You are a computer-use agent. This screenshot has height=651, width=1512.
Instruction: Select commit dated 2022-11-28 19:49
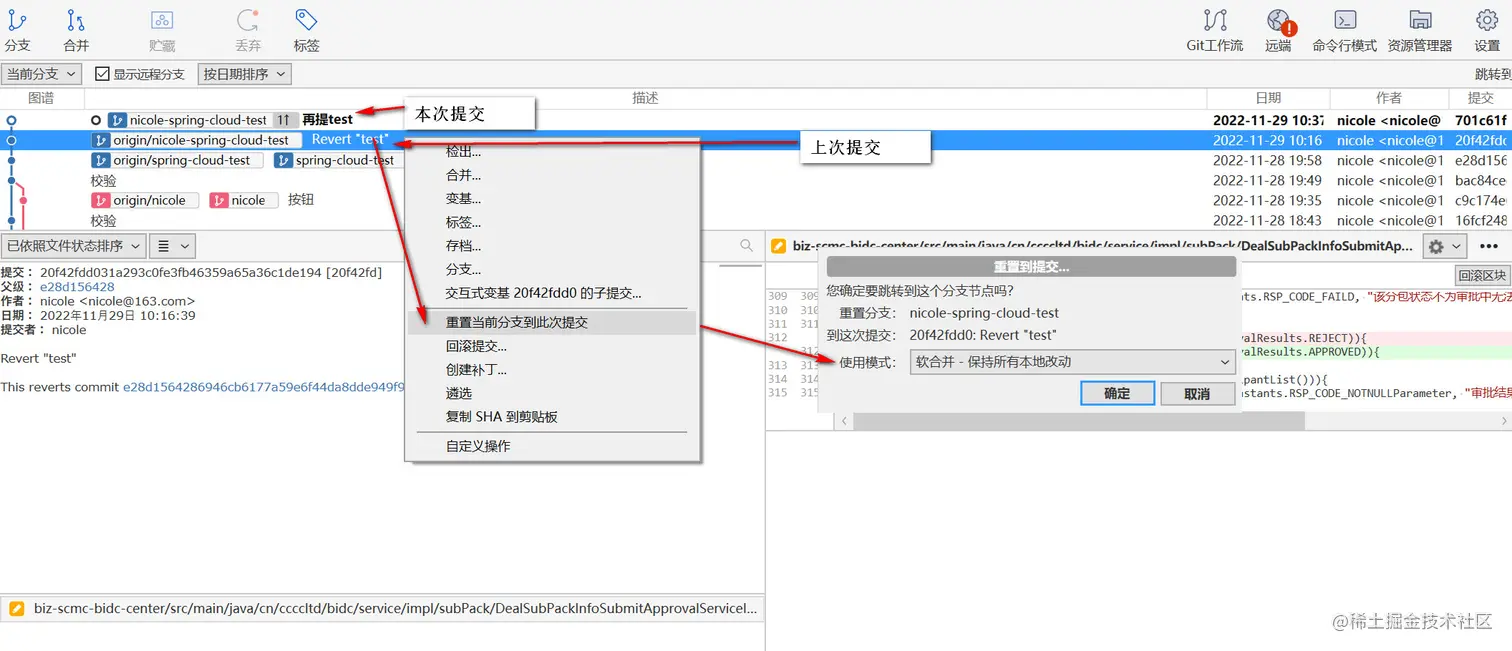(756, 180)
